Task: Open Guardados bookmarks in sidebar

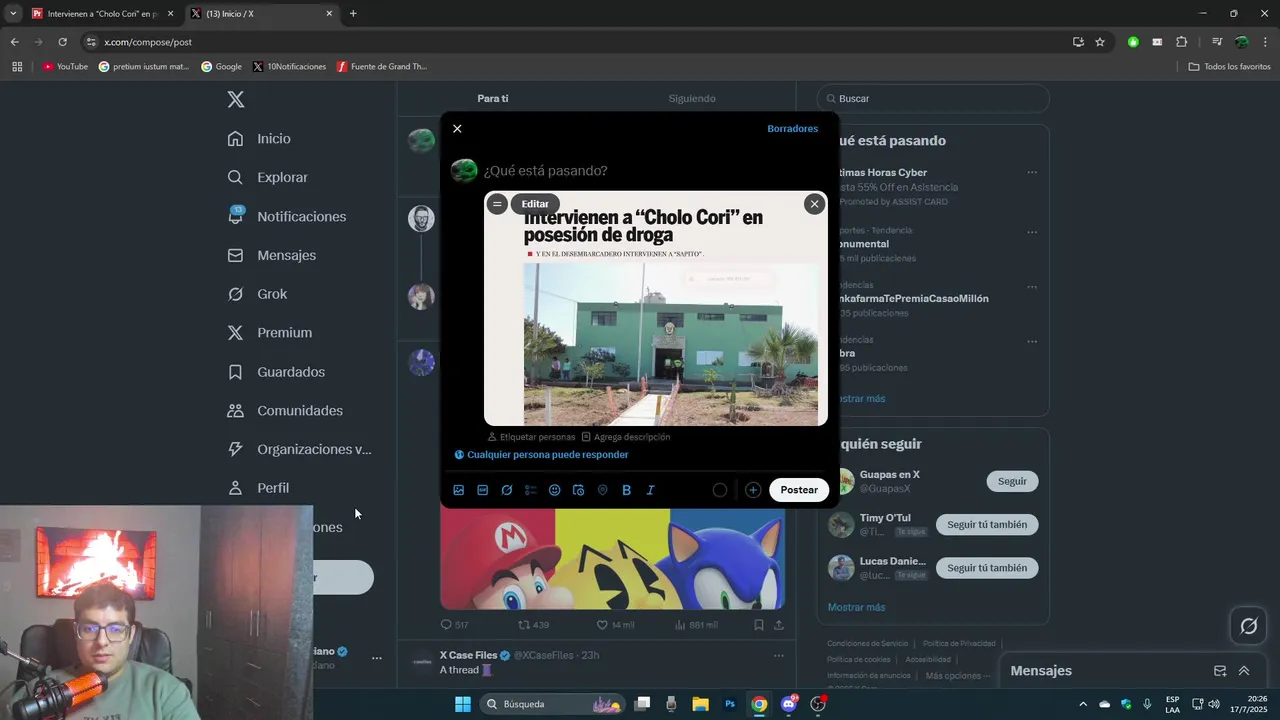Action: click(x=275, y=372)
